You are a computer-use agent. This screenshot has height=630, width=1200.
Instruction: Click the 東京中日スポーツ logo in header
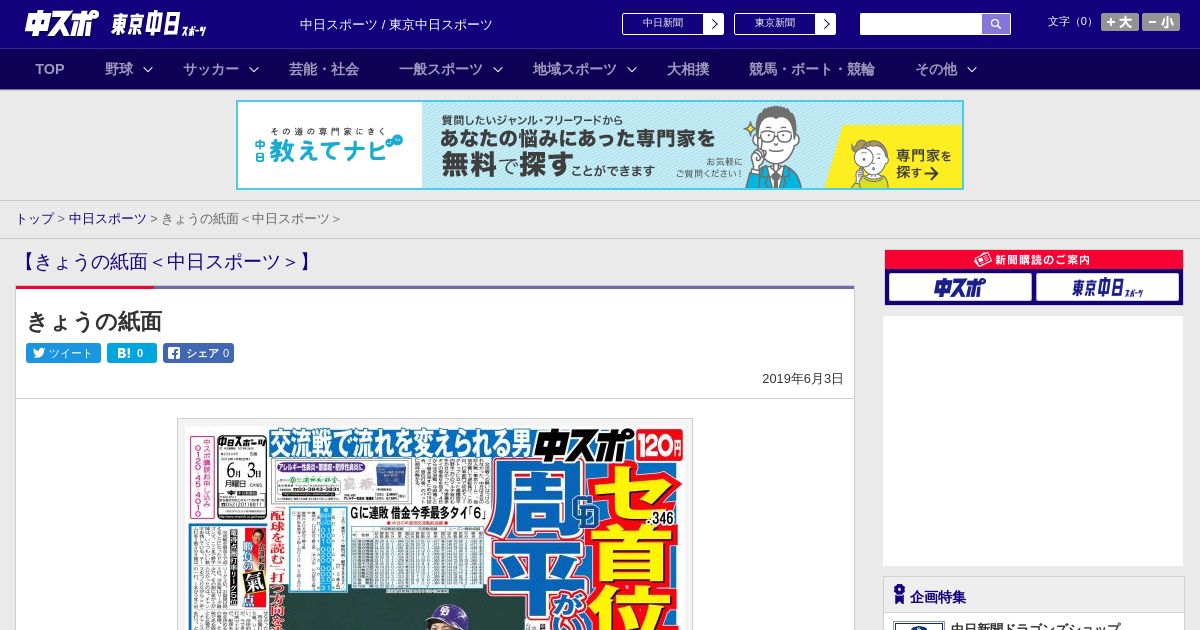(x=159, y=25)
